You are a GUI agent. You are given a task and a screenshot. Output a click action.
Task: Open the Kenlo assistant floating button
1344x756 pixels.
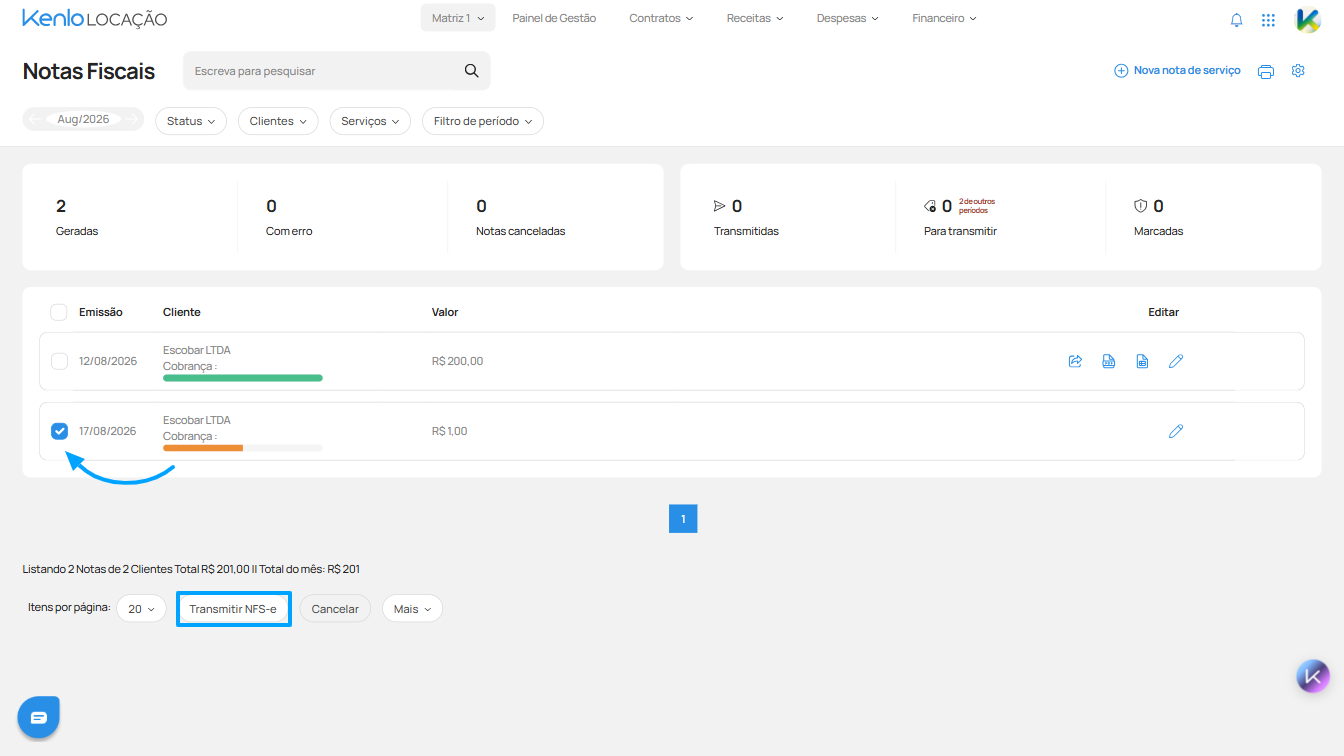(1313, 676)
